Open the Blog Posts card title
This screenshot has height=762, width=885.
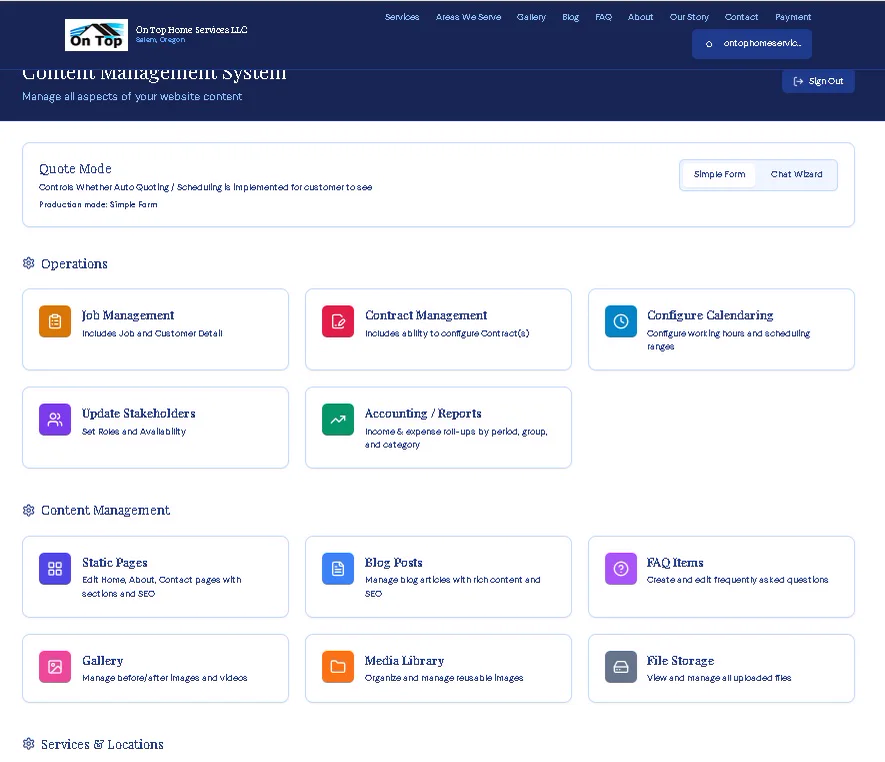(x=393, y=562)
